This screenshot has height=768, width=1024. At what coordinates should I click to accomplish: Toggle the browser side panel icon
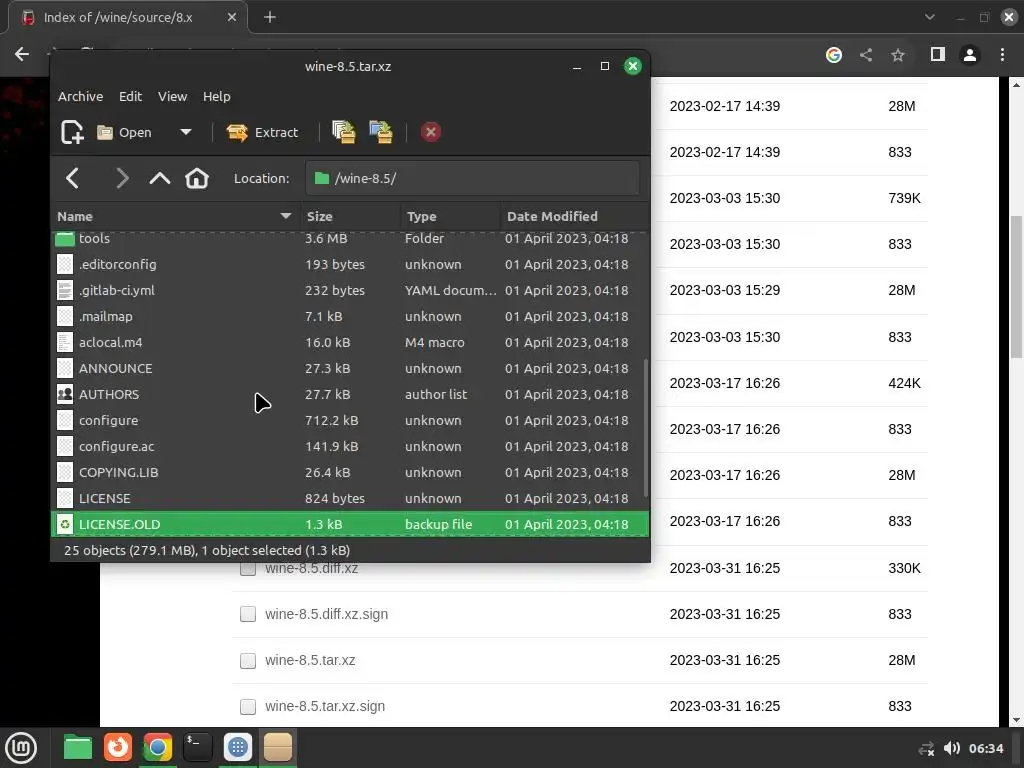[x=938, y=54]
